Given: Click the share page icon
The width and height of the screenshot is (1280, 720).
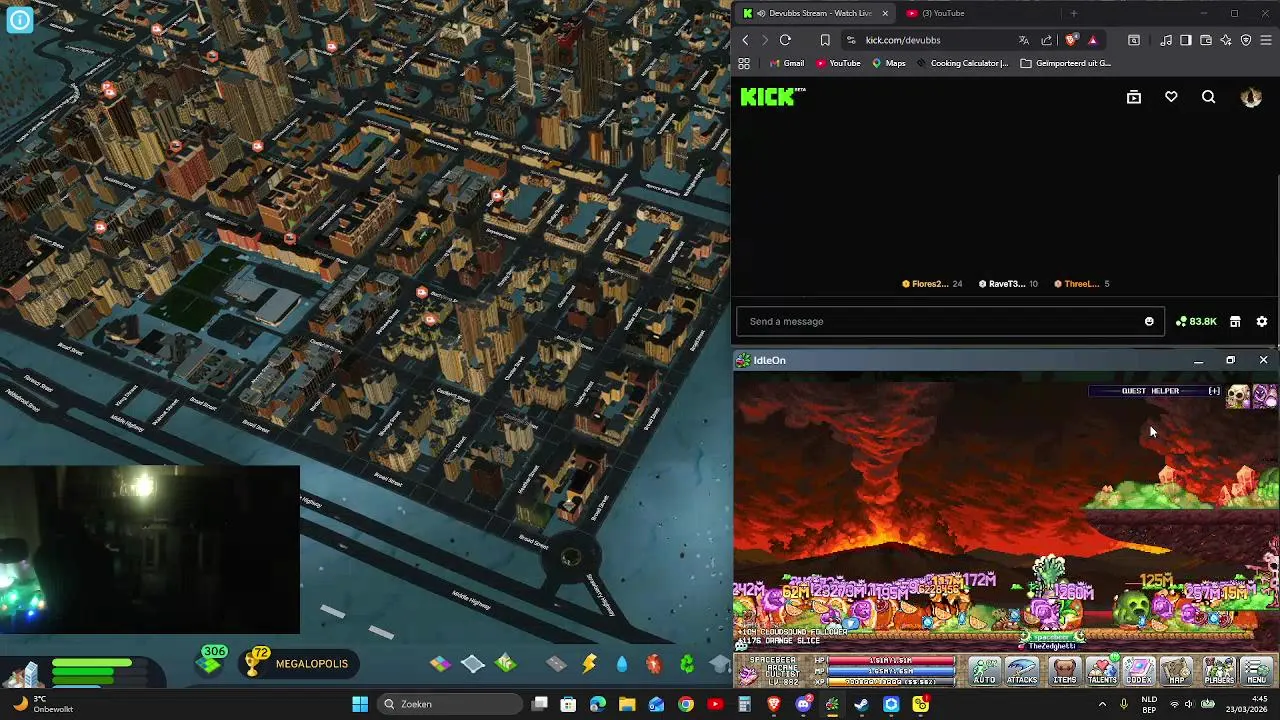Looking at the screenshot, I should click(x=1046, y=40).
